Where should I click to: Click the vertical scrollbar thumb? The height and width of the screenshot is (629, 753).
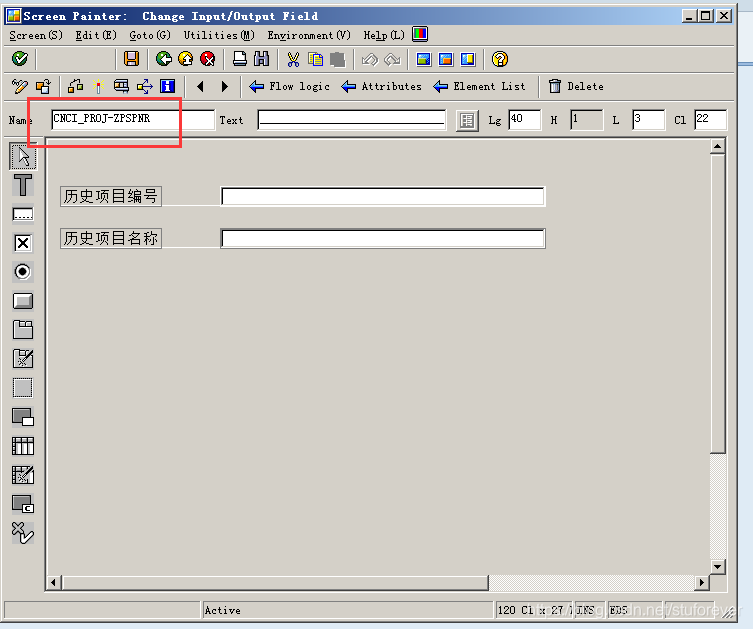pyautogui.click(x=717, y=303)
